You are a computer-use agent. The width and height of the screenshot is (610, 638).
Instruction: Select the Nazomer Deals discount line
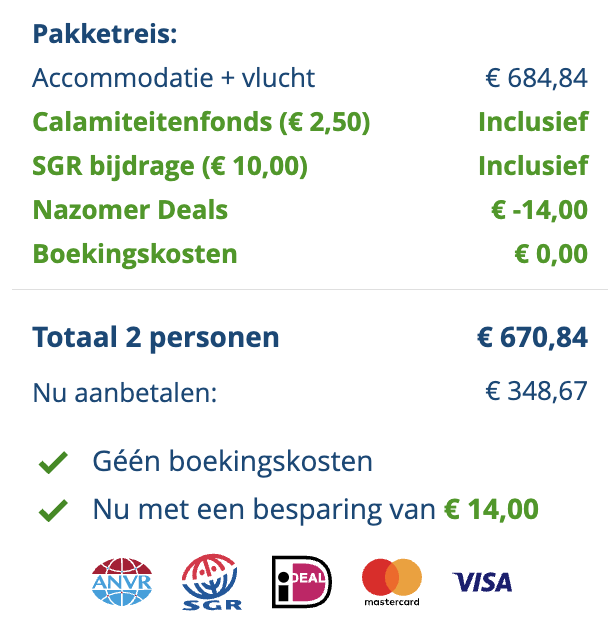[x=130, y=210]
